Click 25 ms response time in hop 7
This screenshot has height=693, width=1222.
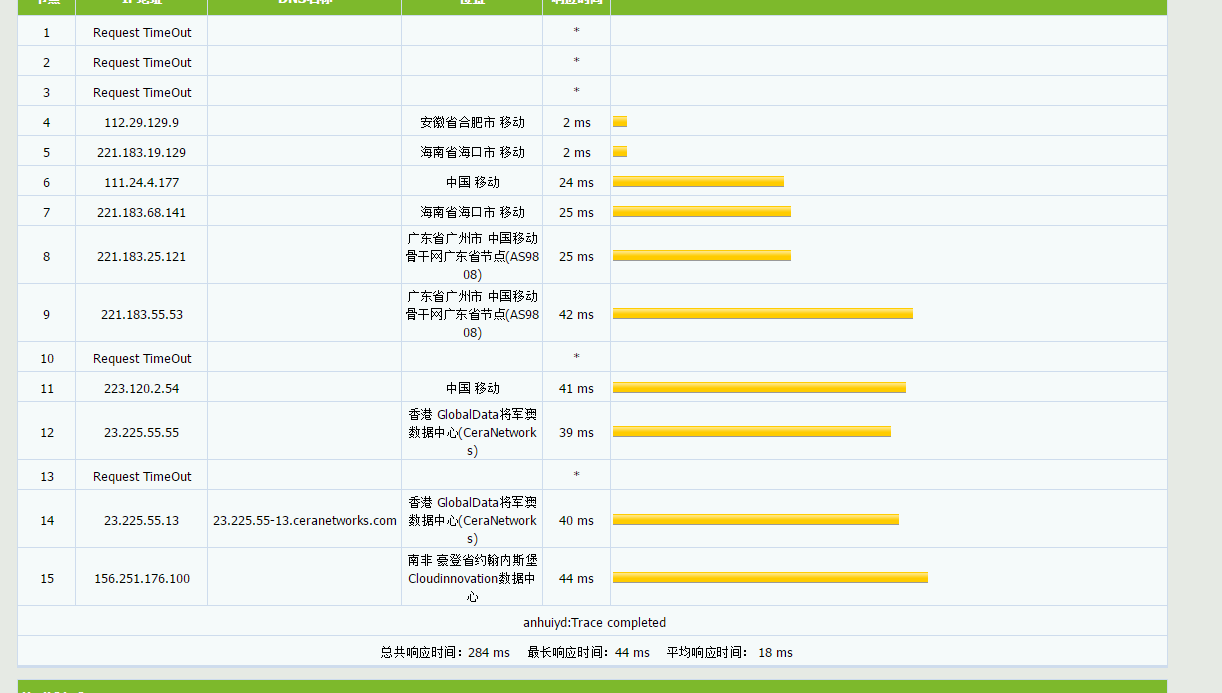(576, 212)
